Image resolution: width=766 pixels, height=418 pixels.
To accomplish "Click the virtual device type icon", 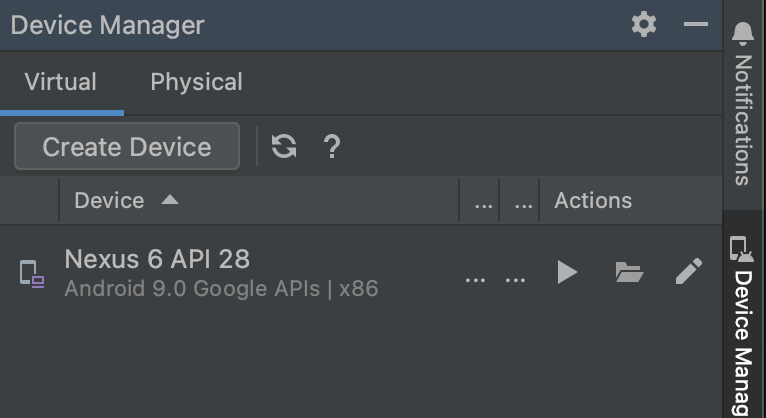I will (x=32, y=273).
